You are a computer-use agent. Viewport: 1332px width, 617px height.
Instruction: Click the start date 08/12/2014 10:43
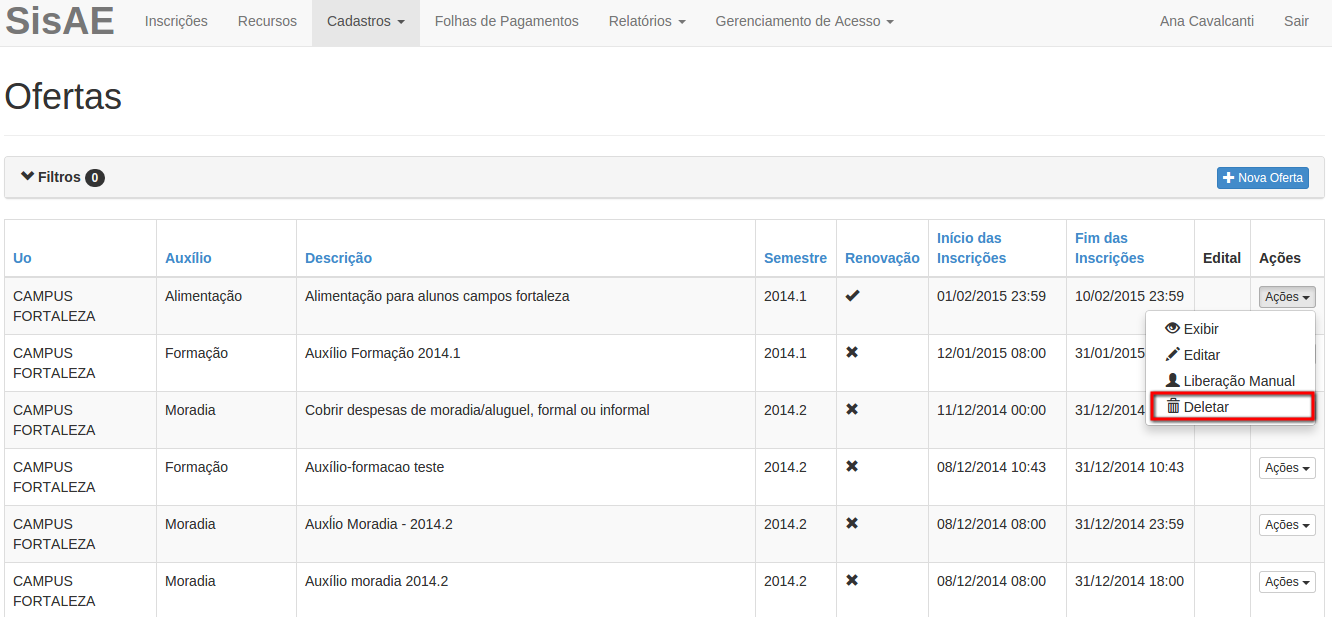991,467
